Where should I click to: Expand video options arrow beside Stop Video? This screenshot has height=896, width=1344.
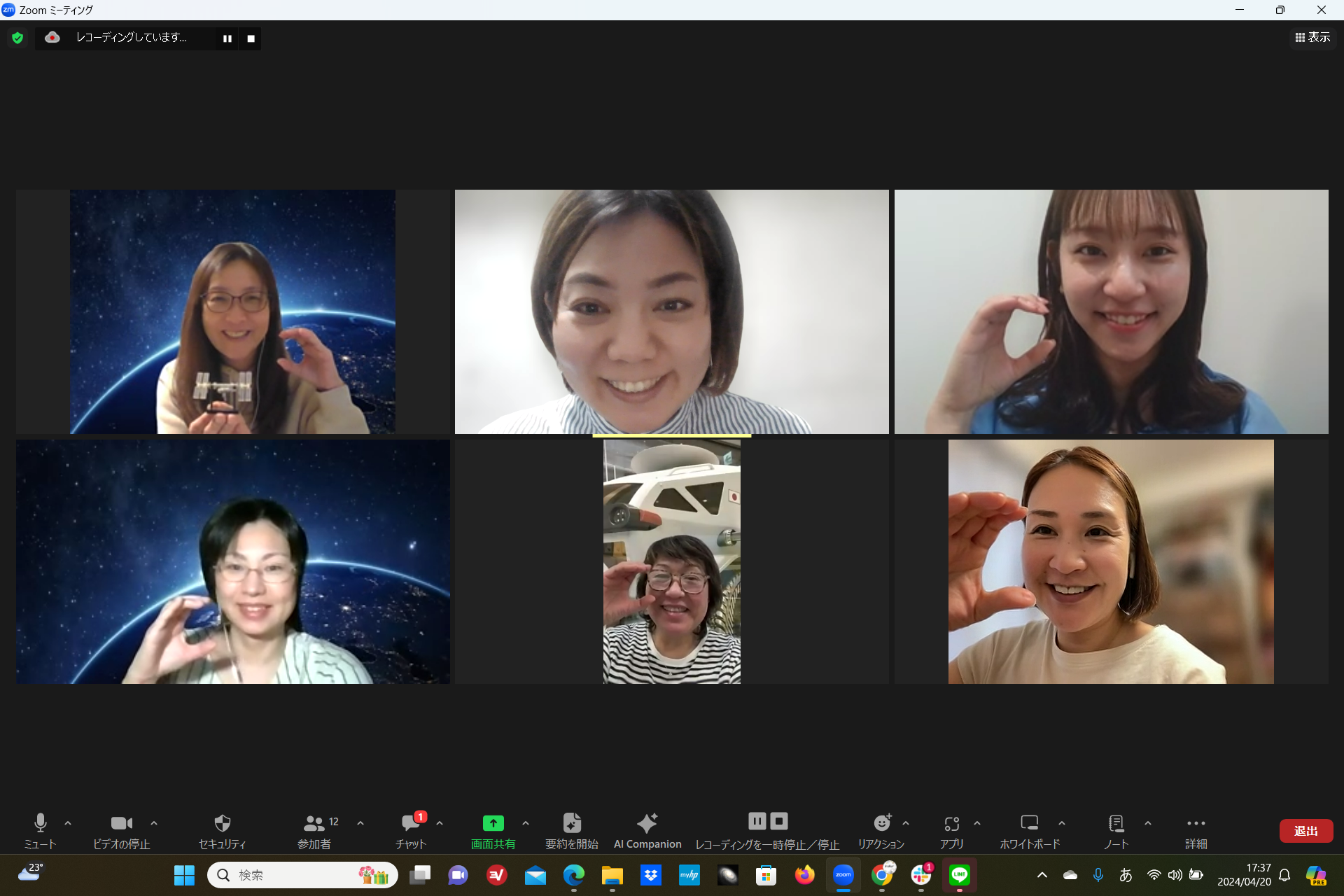(154, 823)
